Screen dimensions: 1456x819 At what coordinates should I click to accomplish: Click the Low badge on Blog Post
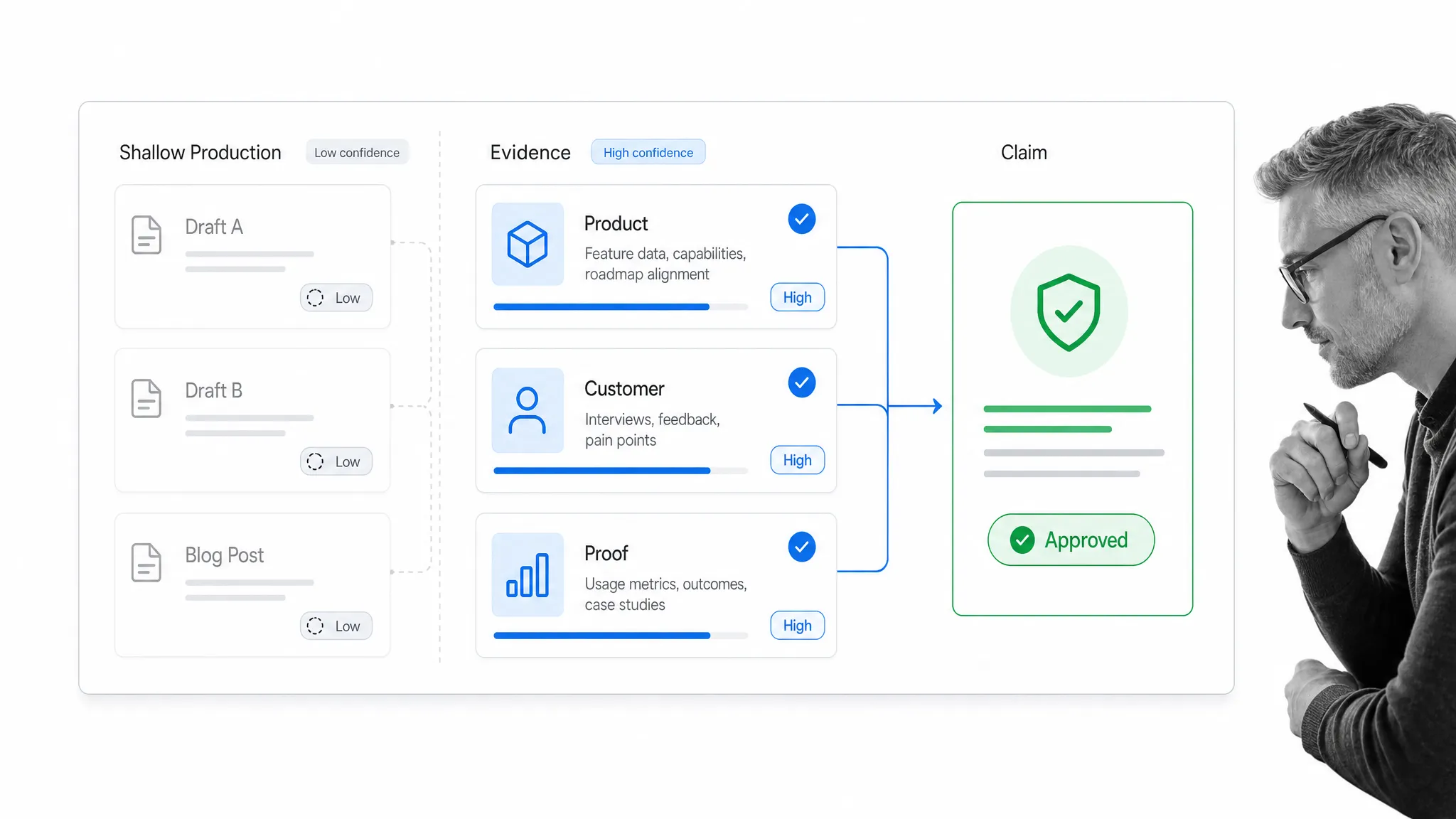[x=336, y=626]
